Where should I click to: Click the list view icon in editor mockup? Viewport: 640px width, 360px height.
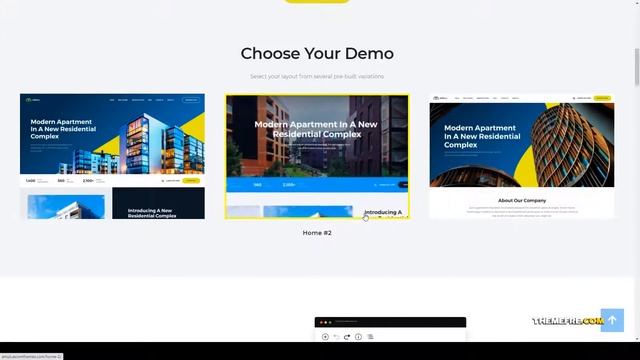pos(370,337)
